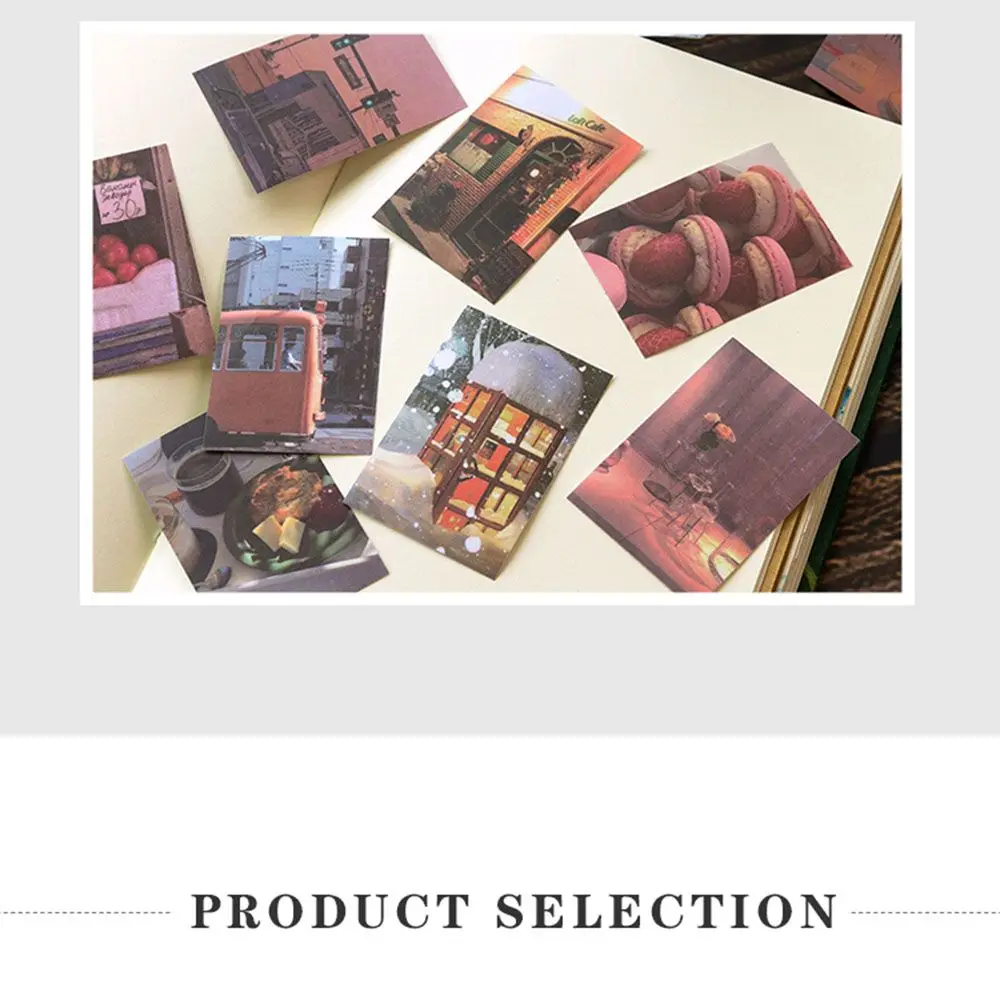This screenshot has height=1000, width=1000.
Task: Click the handwritten 30 price sign
Action: [x=121, y=199]
